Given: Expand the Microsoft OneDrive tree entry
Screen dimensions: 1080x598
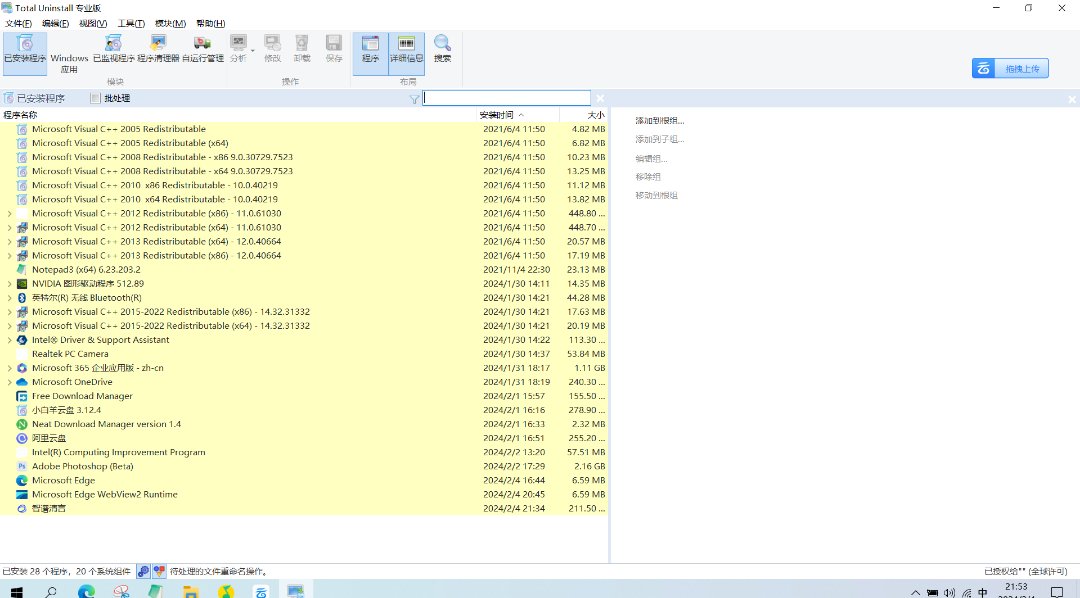Looking at the screenshot, I should pyautogui.click(x=10, y=382).
